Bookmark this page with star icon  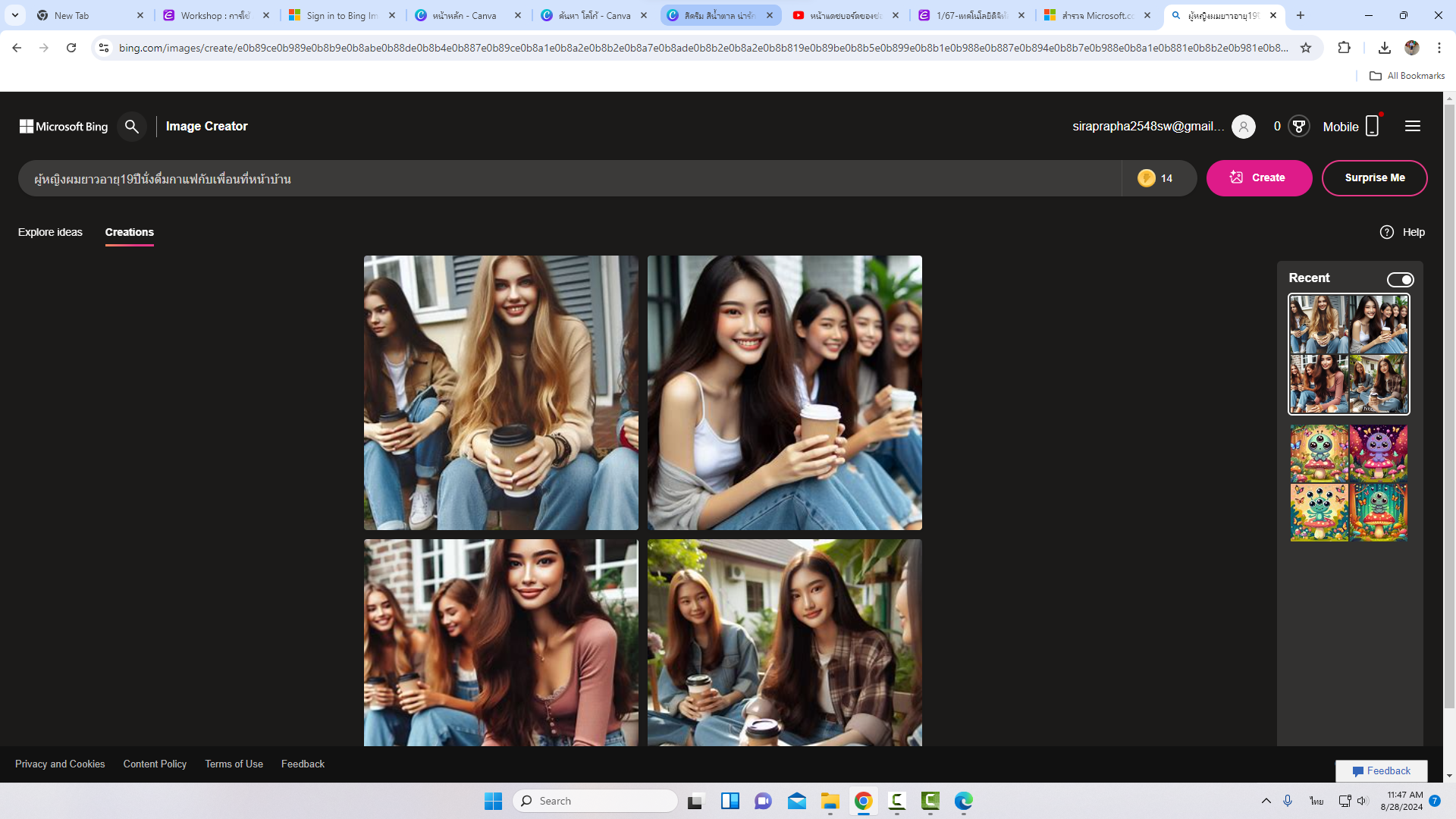[x=1306, y=48]
